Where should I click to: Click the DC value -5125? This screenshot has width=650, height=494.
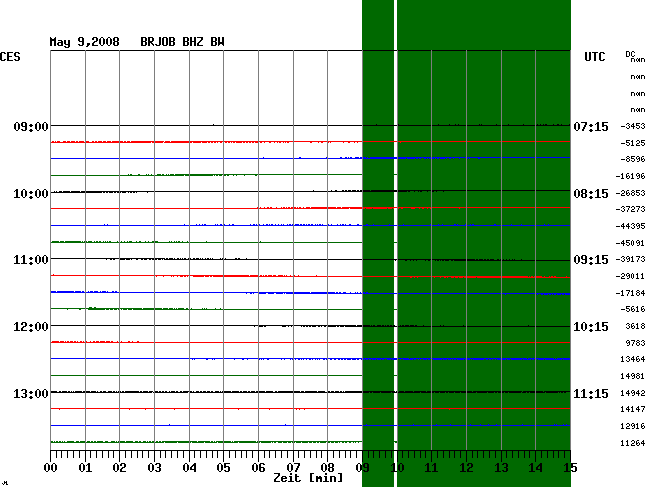point(633,143)
